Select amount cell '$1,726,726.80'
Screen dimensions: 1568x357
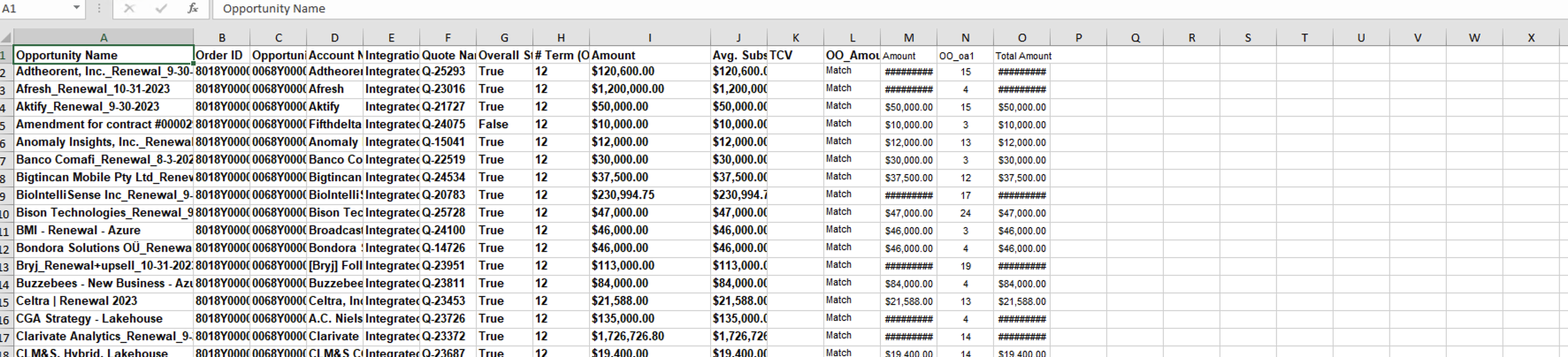[650, 337]
